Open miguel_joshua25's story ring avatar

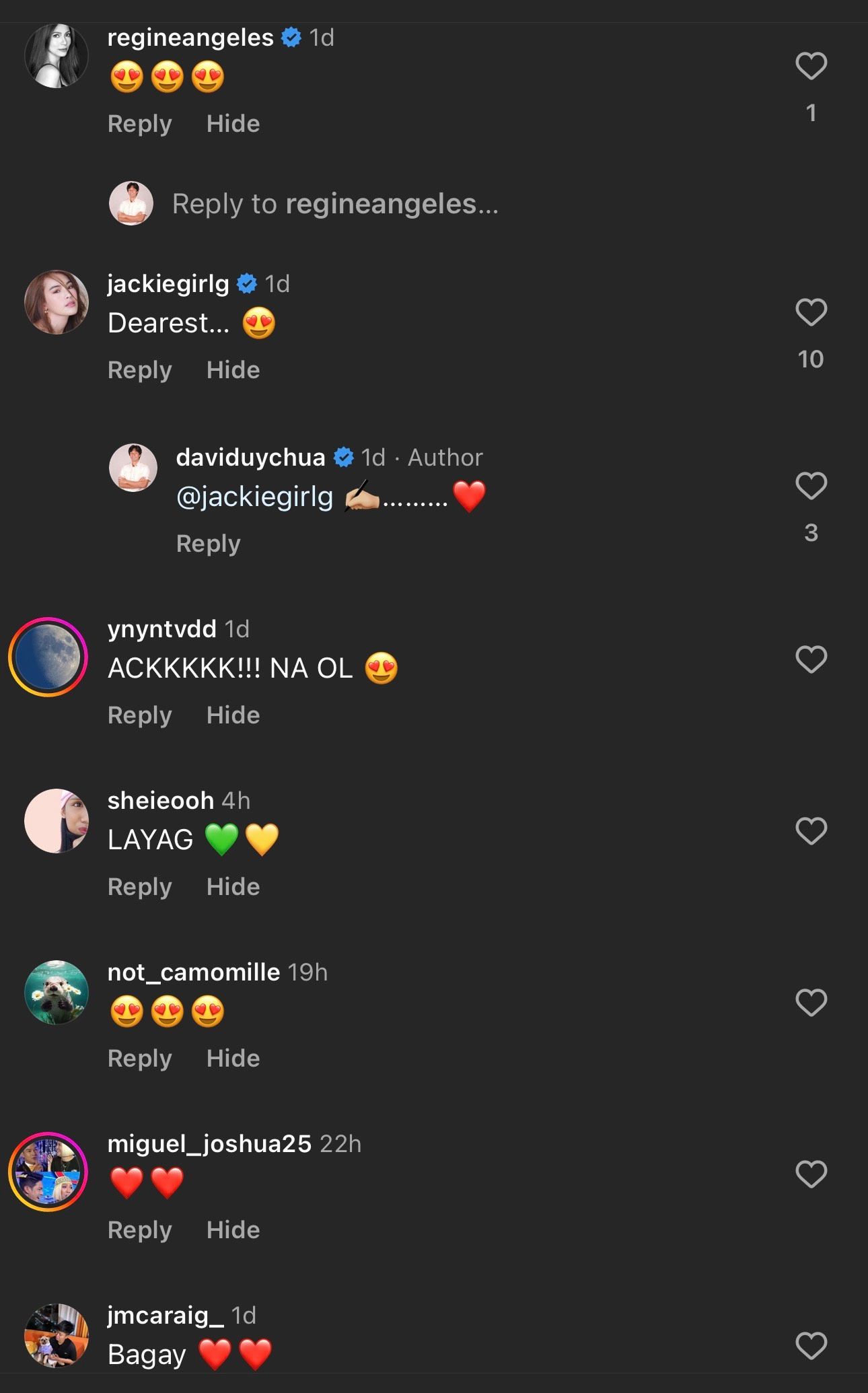[x=48, y=1172]
